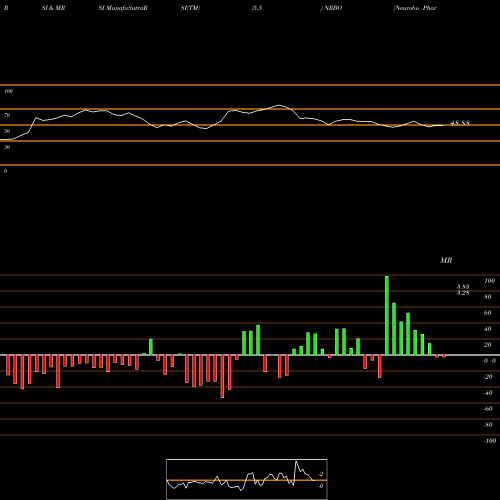500x500 pixels.
Task: Click the MR axis label -20
Action: (x=488, y=377)
